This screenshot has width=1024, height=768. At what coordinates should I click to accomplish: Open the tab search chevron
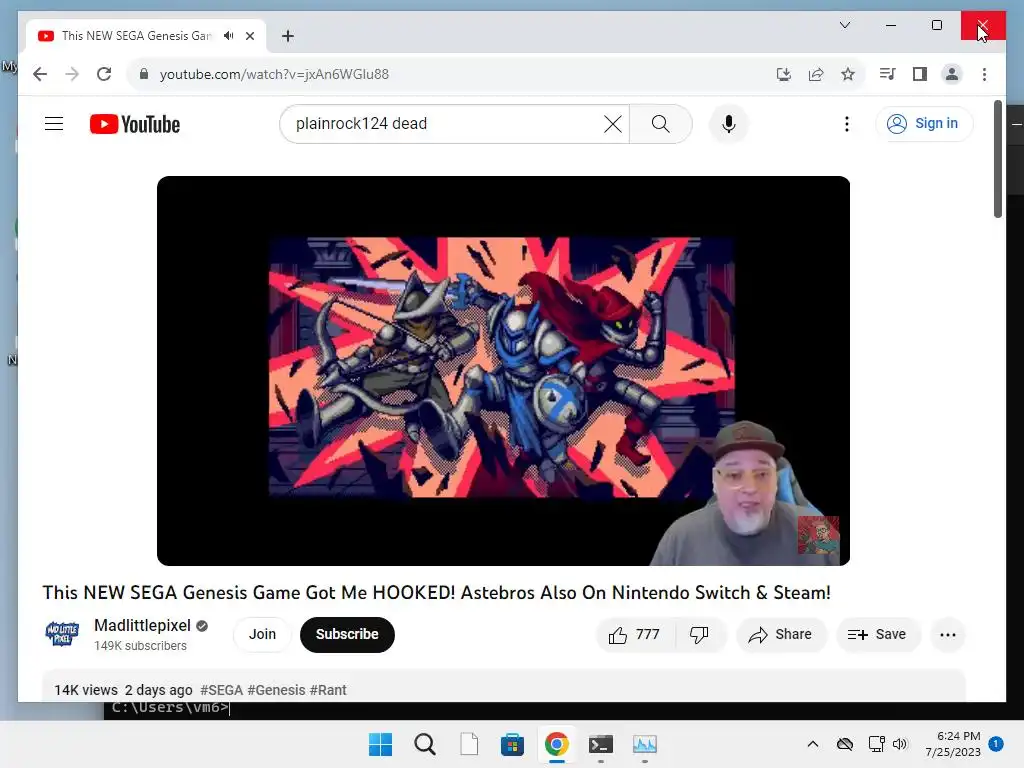click(844, 25)
